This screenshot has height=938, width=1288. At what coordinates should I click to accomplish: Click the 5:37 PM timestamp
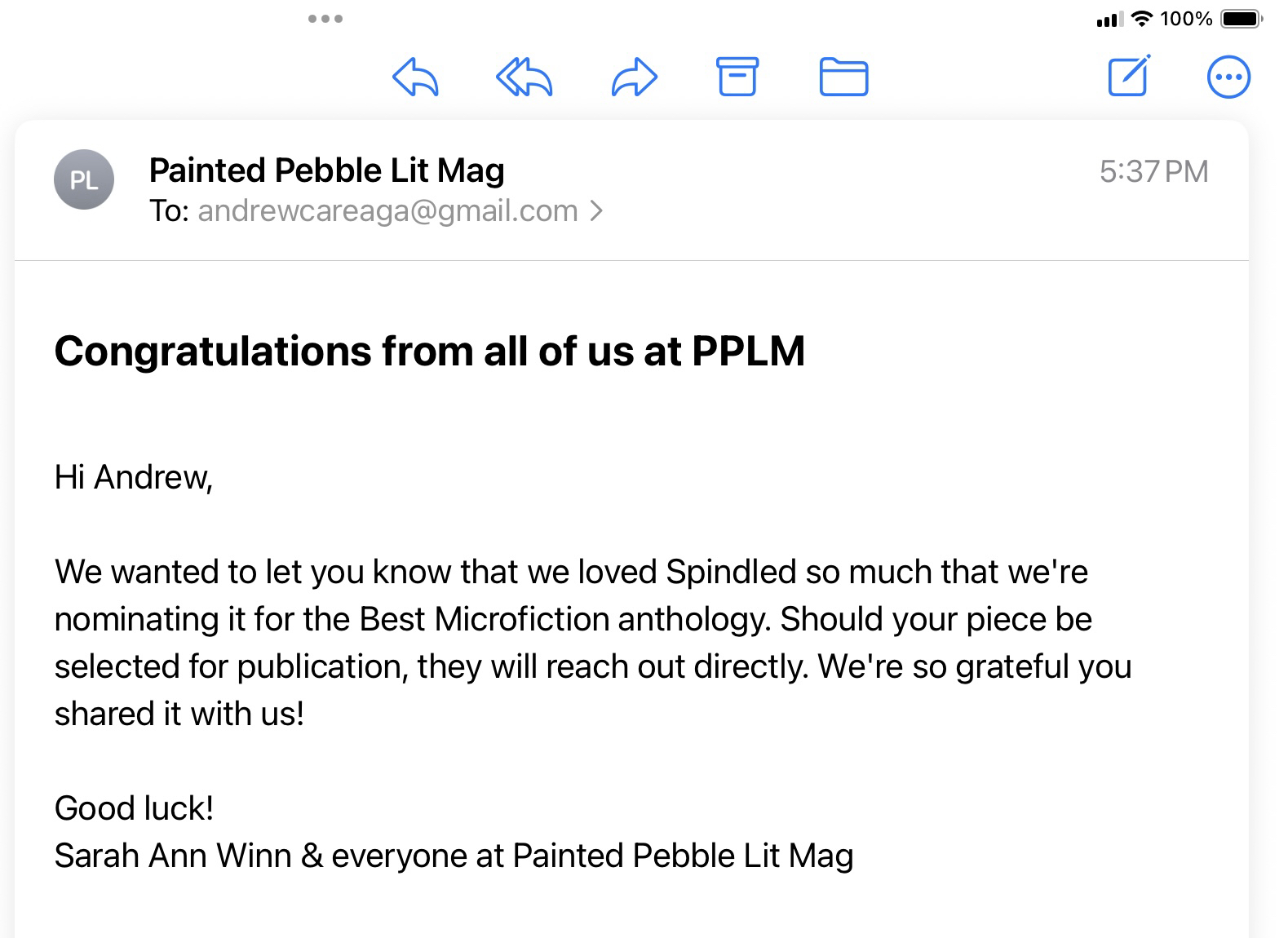(x=1153, y=171)
